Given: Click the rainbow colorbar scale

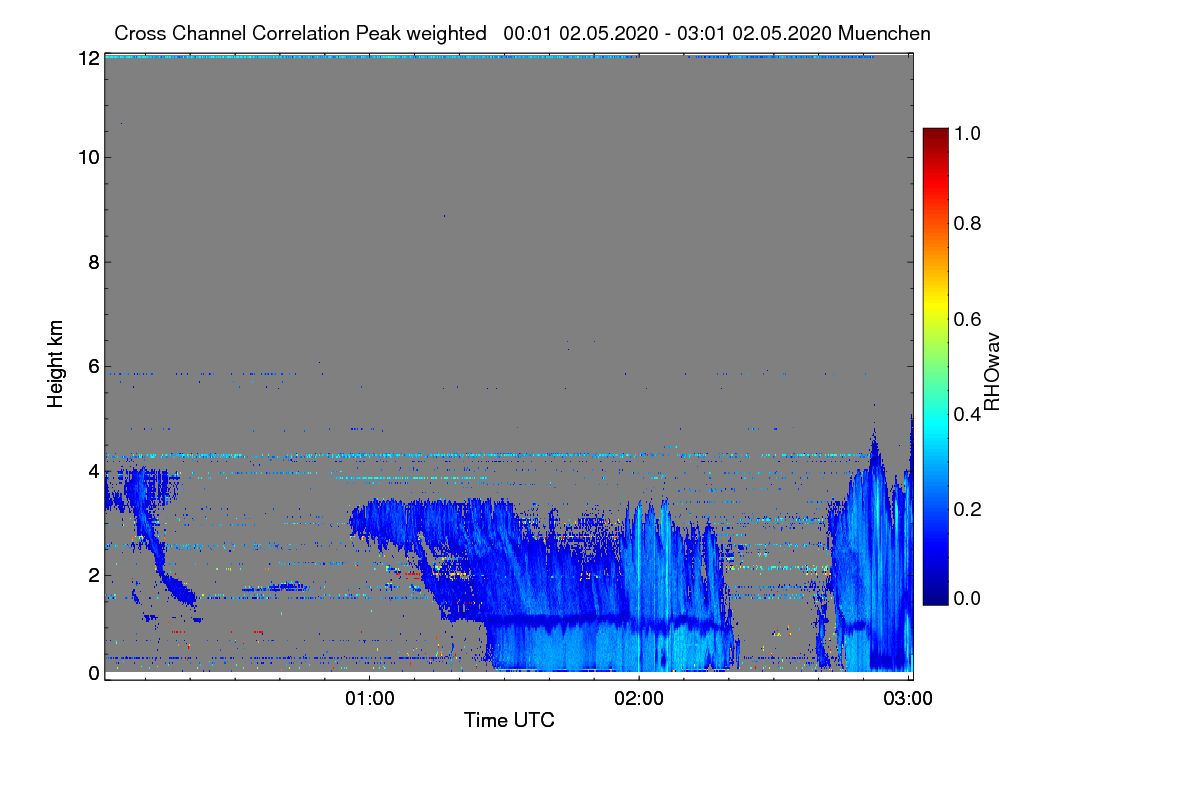Looking at the screenshot, I should [x=934, y=366].
